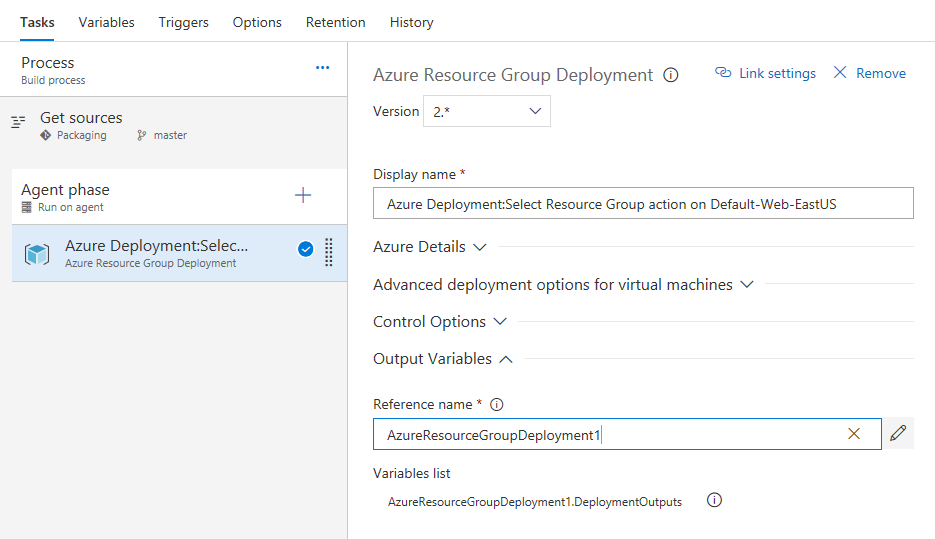The width and height of the screenshot is (935, 539).
Task: Select the Agent phase item
Action: 179,197
